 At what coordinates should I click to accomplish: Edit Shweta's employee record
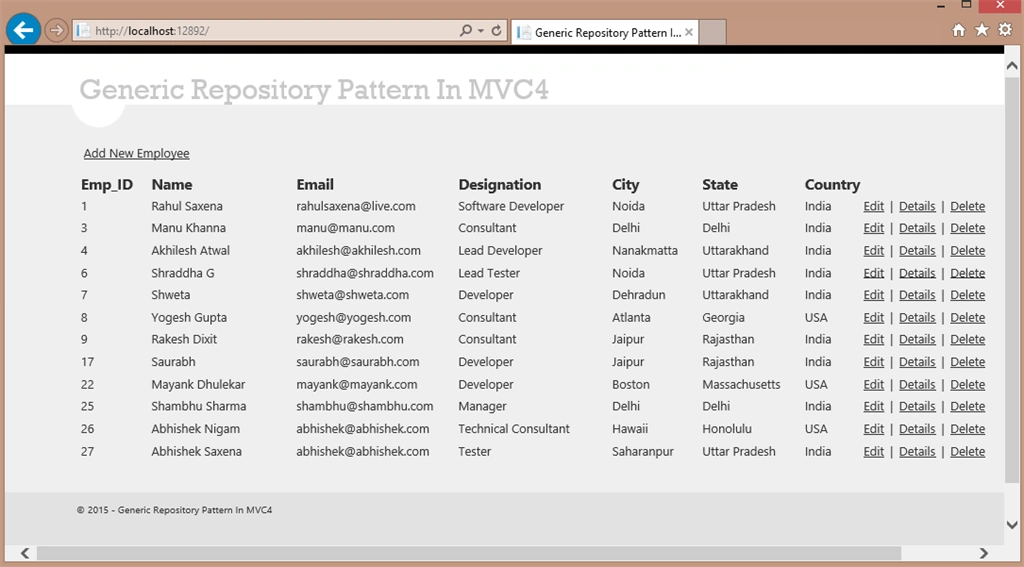[873, 295]
